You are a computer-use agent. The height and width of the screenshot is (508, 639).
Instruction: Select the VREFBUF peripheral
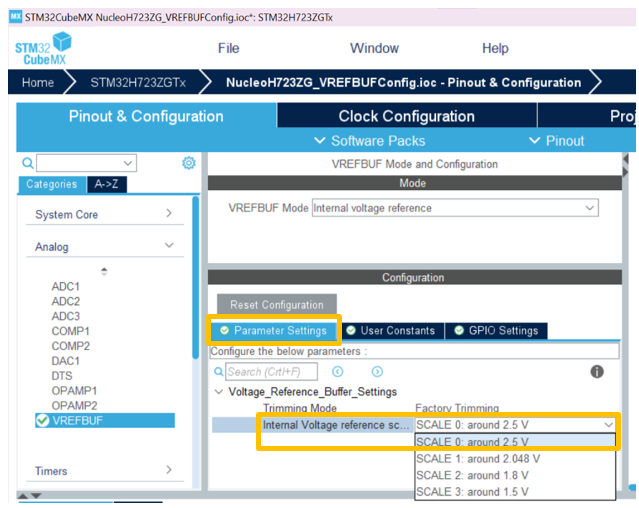point(105,420)
